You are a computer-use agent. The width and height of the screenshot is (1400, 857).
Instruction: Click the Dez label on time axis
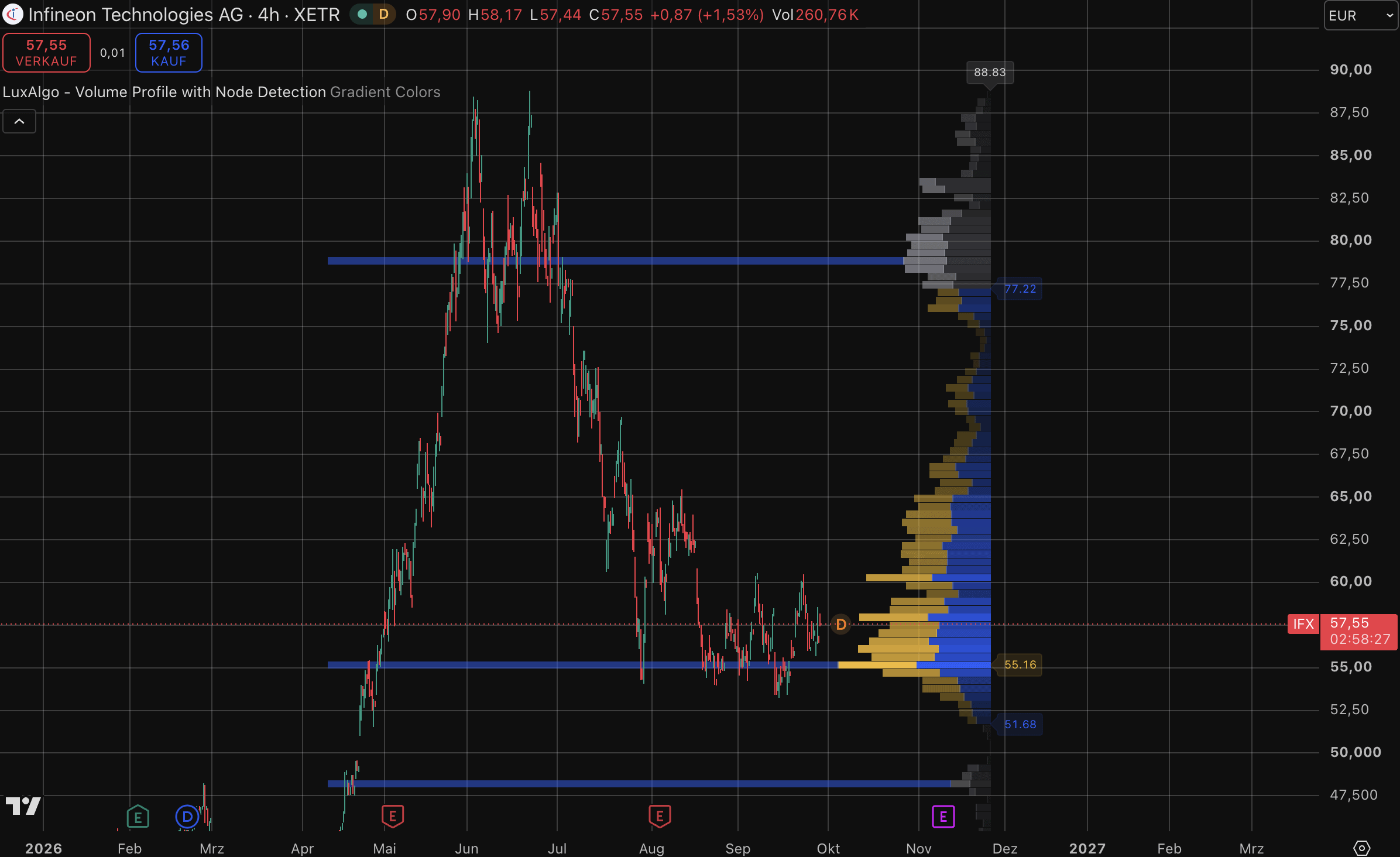click(1005, 849)
